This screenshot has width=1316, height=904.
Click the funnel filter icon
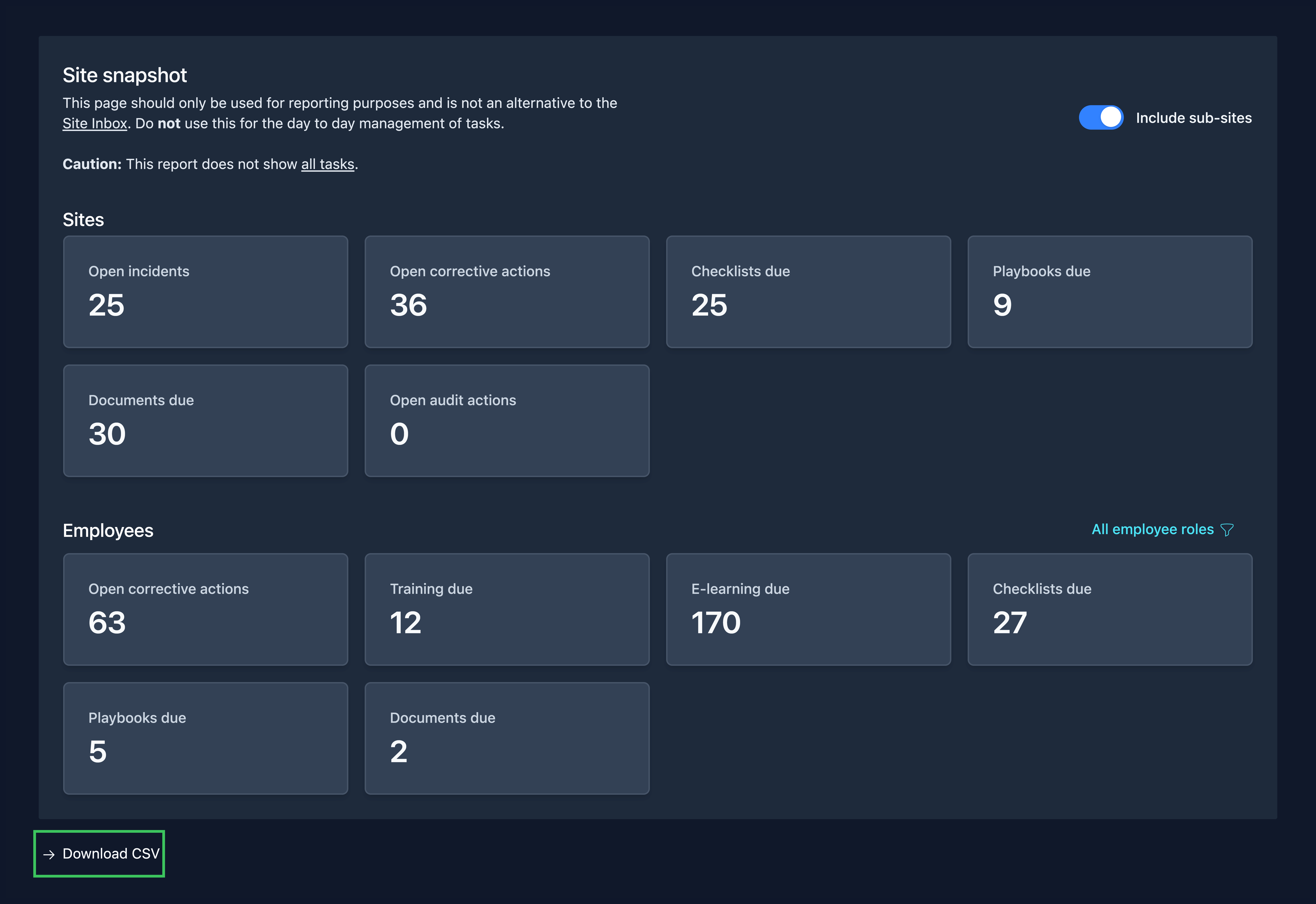[1227, 530]
